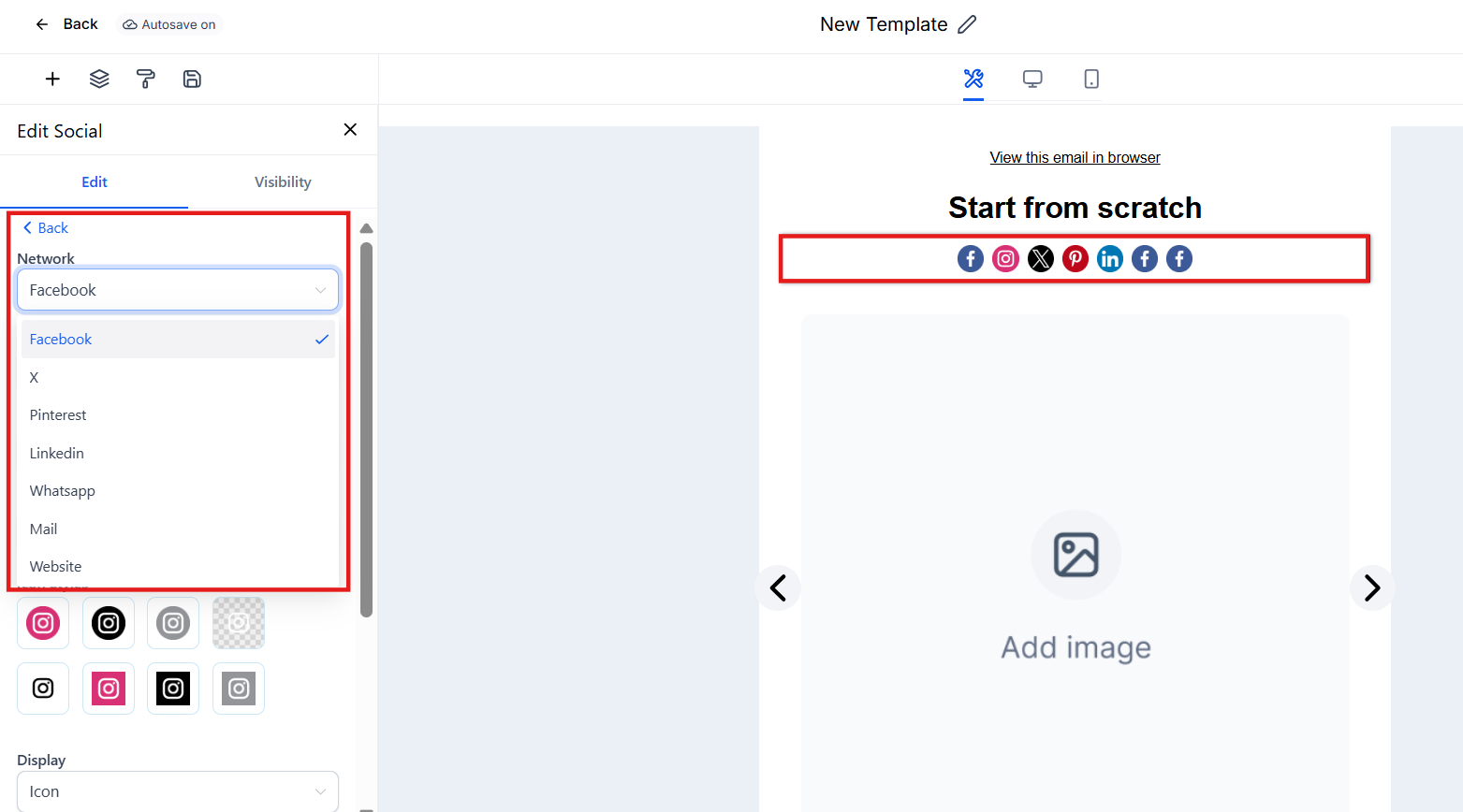Choose pink square Instagram icon style
The height and width of the screenshot is (812, 1463).
109,689
